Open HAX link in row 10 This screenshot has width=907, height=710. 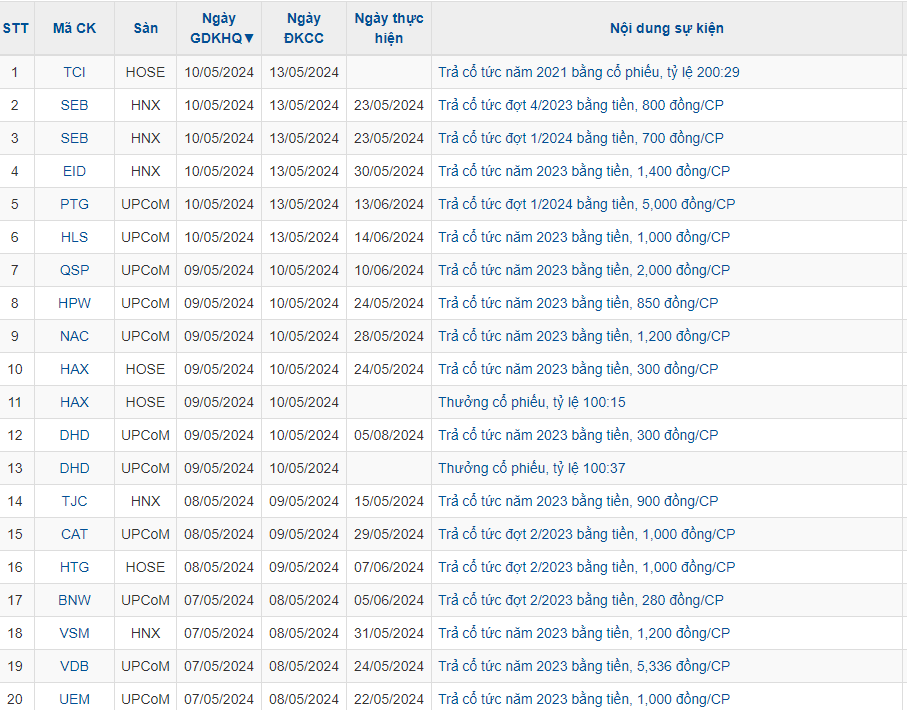click(74, 369)
